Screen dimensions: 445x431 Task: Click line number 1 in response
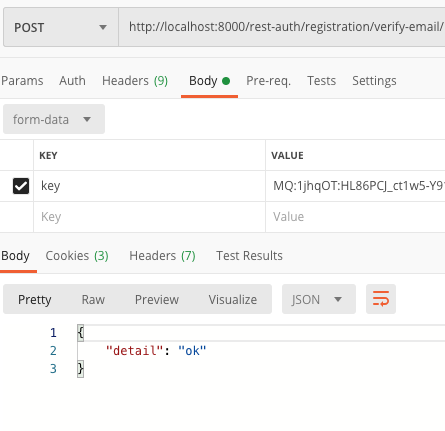coord(53,333)
